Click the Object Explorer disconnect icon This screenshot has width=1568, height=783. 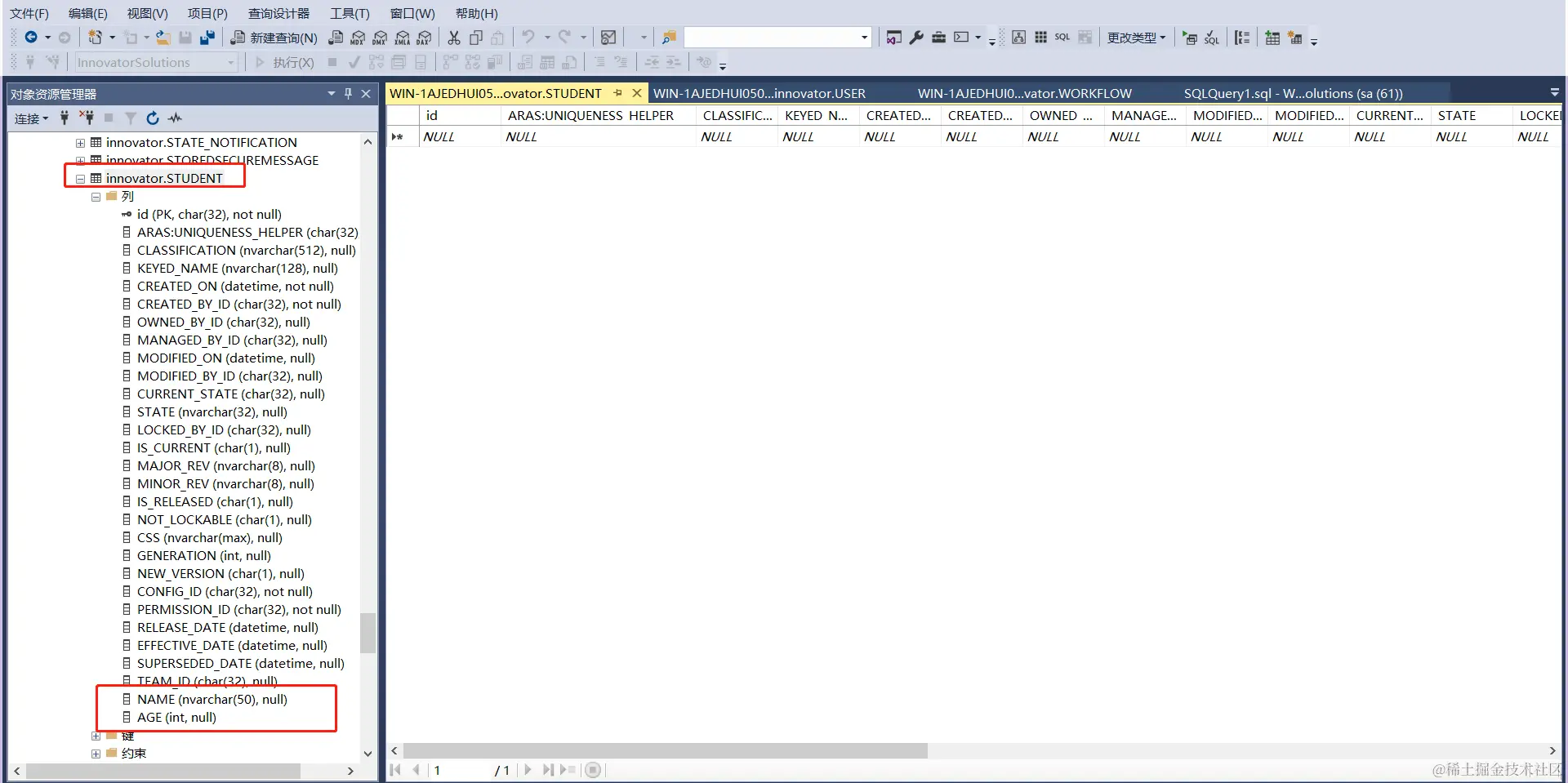[x=87, y=118]
